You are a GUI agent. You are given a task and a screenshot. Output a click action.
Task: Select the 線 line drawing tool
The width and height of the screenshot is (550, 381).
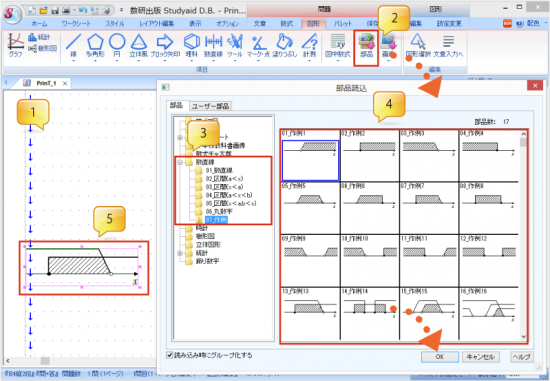73,46
